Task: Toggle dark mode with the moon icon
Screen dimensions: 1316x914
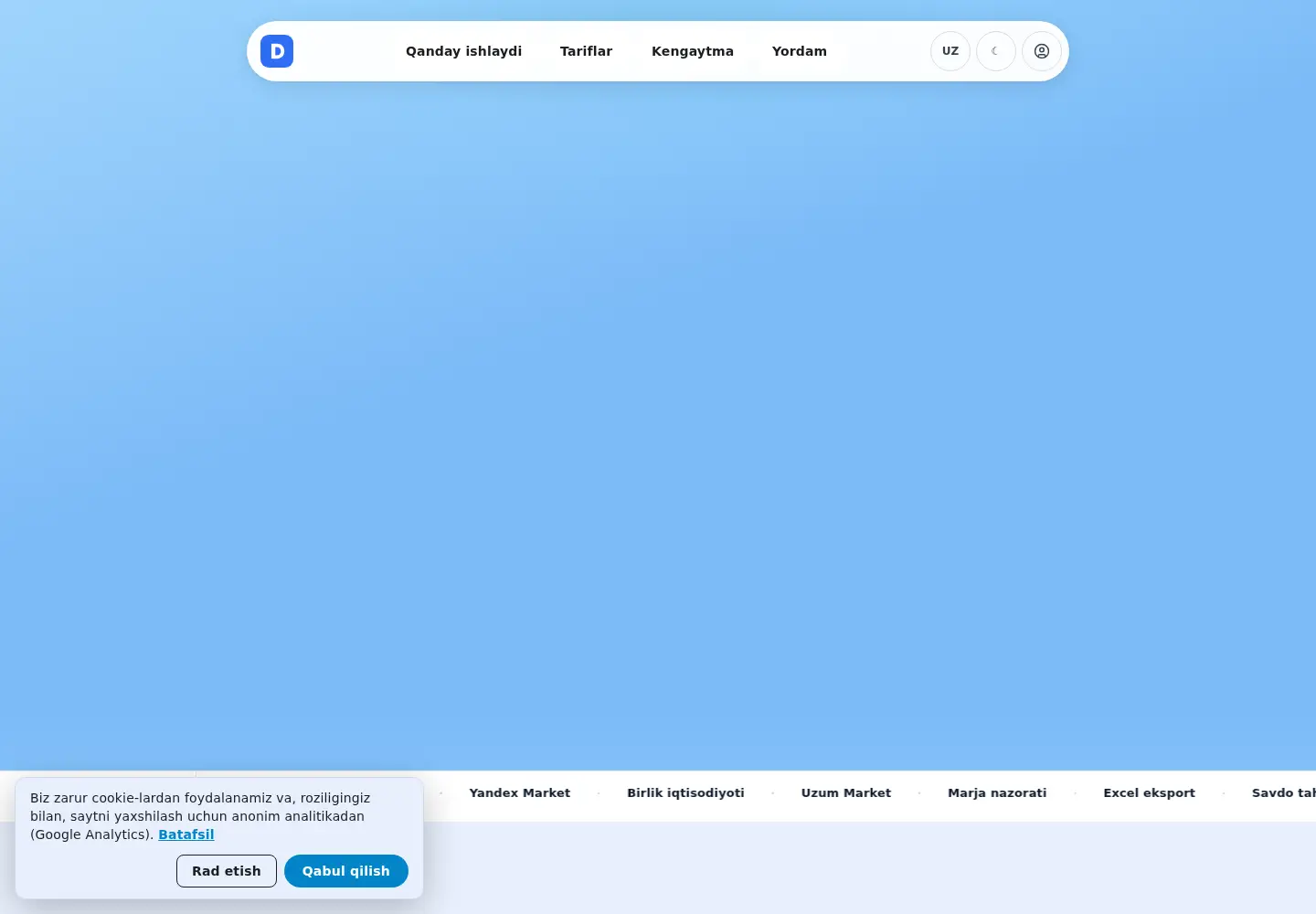Action: 996,51
